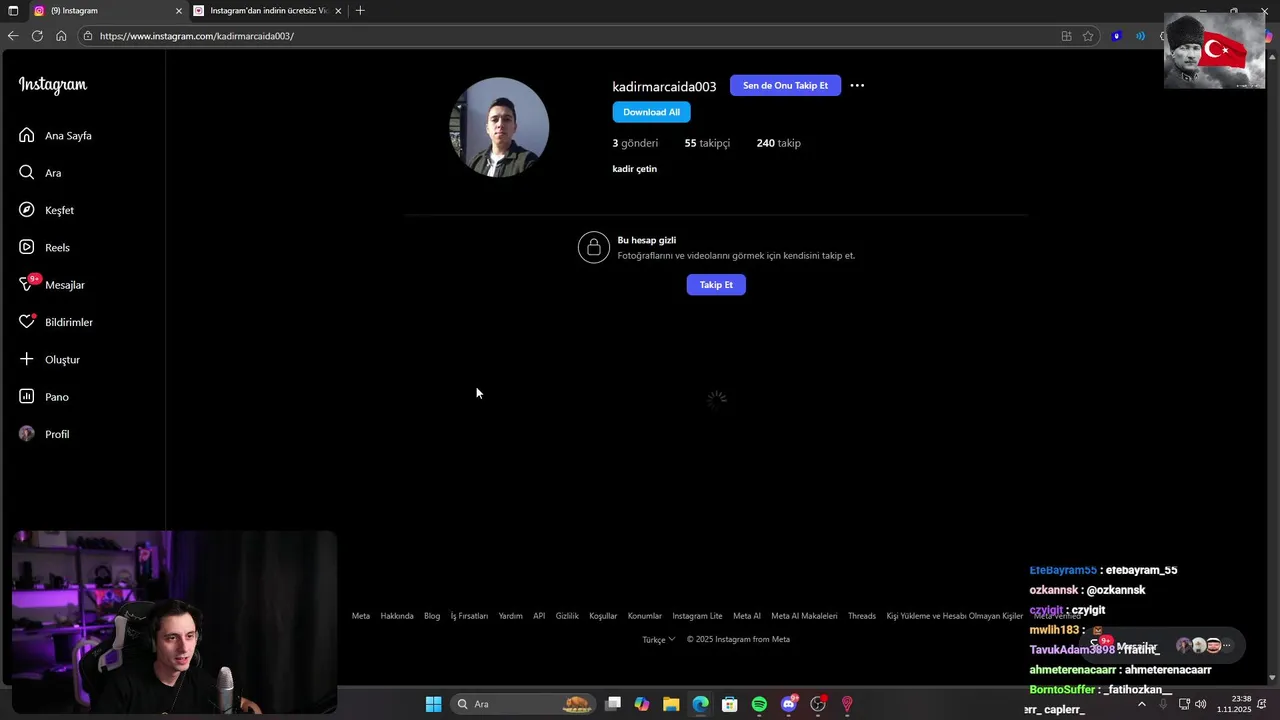Click Sen de Onu Takip Et button
This screenshot has height=720, width=1280.
(x=785, y=86)
